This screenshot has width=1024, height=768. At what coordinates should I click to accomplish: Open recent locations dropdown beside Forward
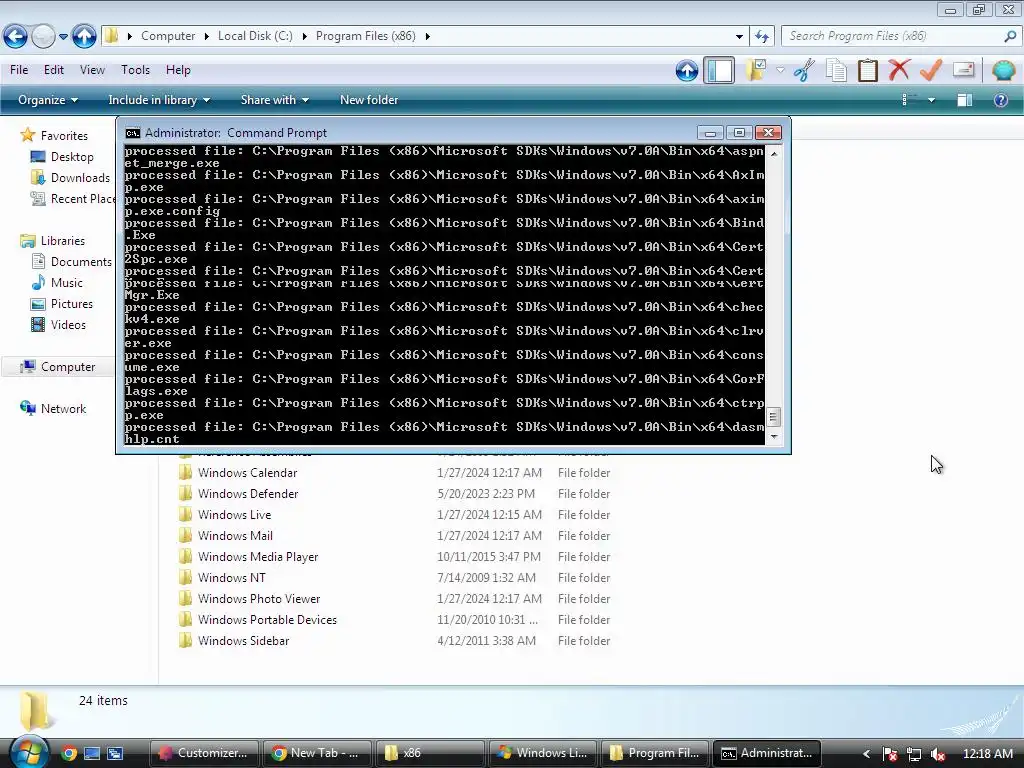coord(63,37)
